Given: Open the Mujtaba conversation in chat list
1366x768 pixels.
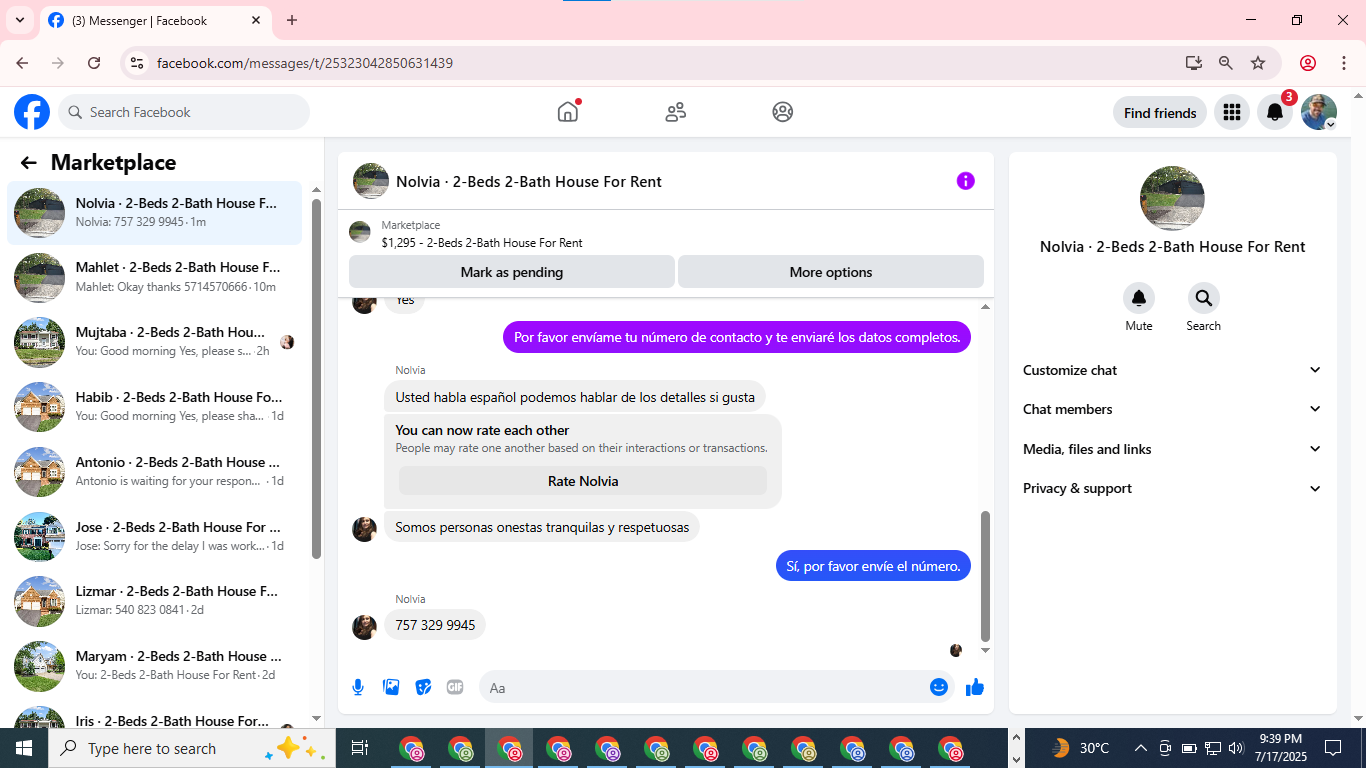Looking at the screenshot, I should [x=155, y=342].
